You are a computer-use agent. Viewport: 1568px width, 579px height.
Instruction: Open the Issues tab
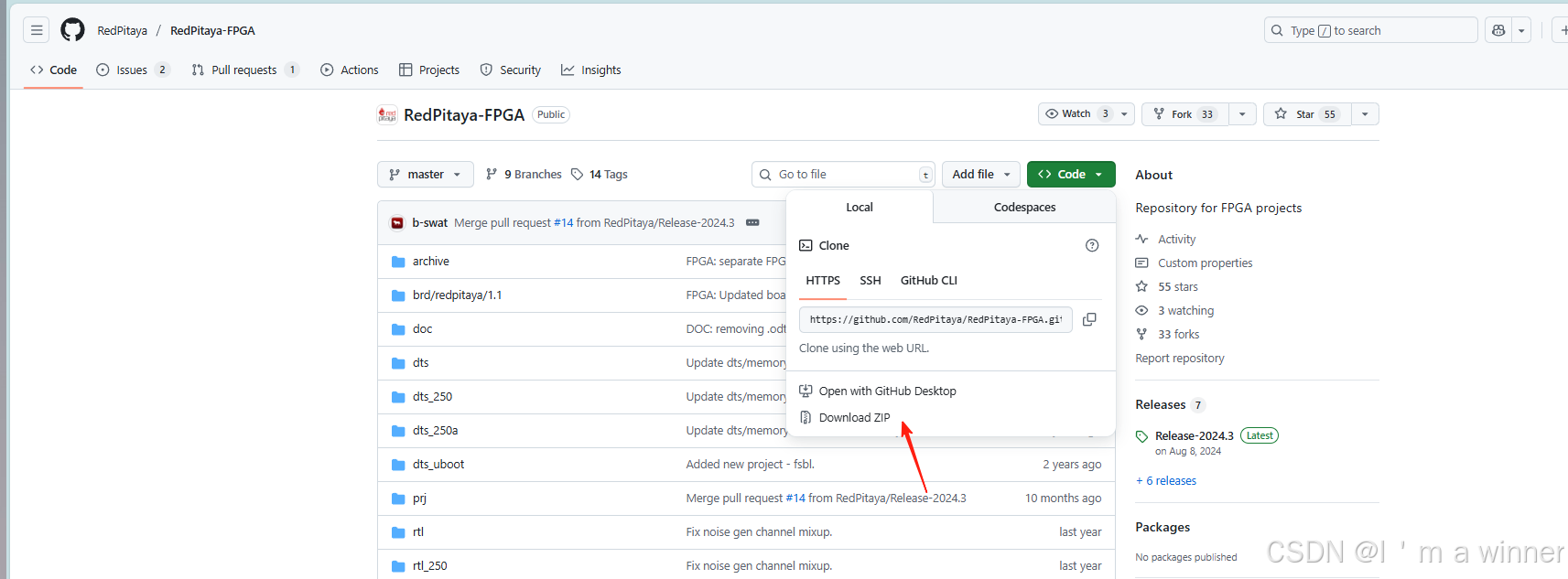(x=133, y=70)
